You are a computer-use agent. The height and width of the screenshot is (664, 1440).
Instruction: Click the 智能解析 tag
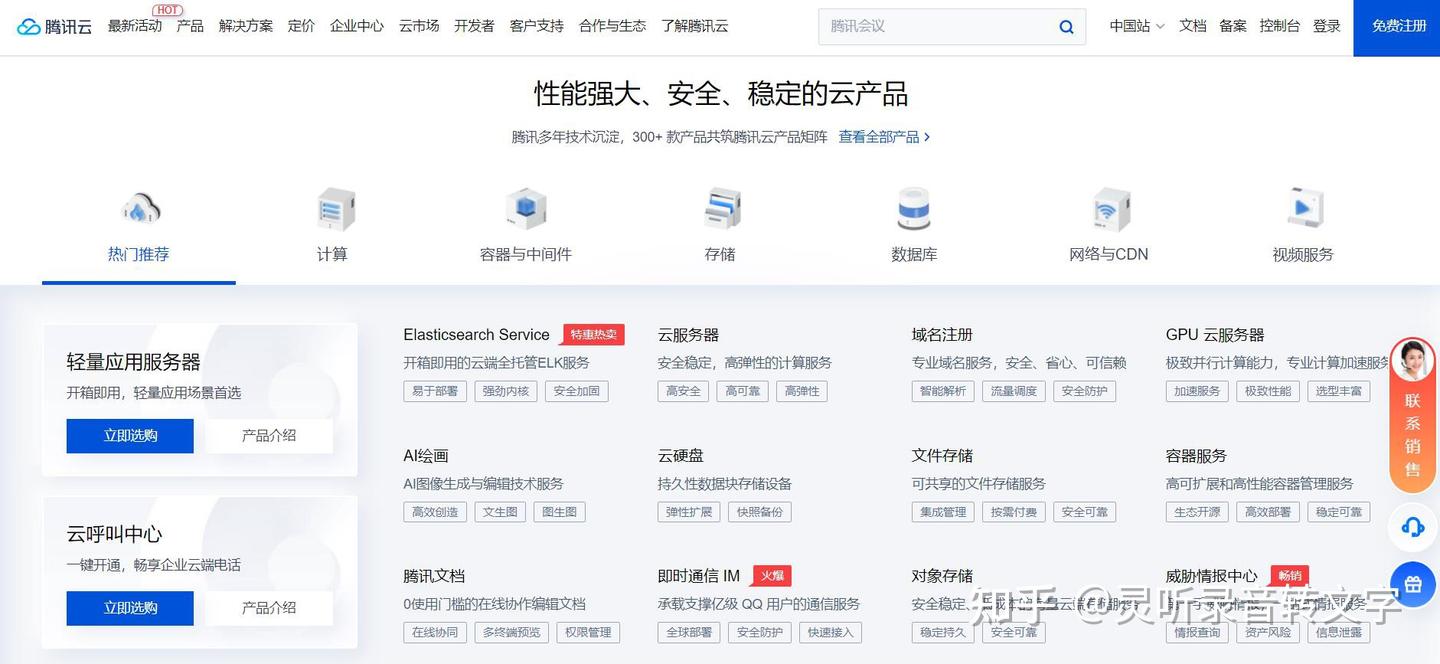pos(943,391)
